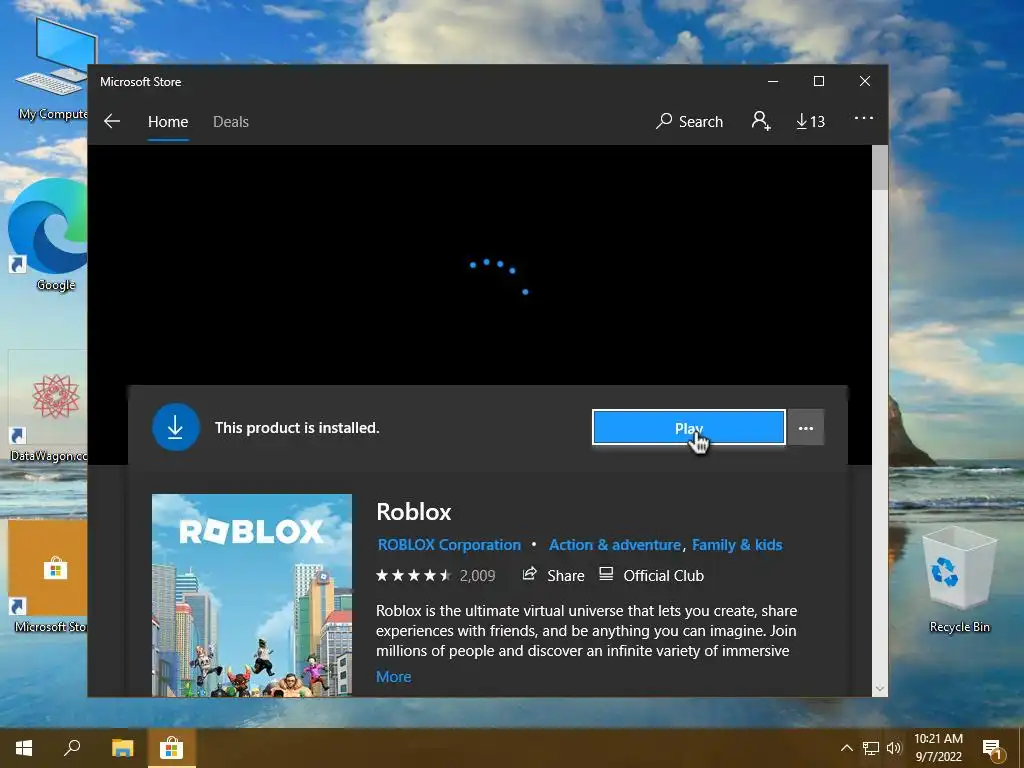Select the Recycle Bin desktop icon
Image resolution: width=1024 pixels, height=768 pixels.
tap(959, 580)
